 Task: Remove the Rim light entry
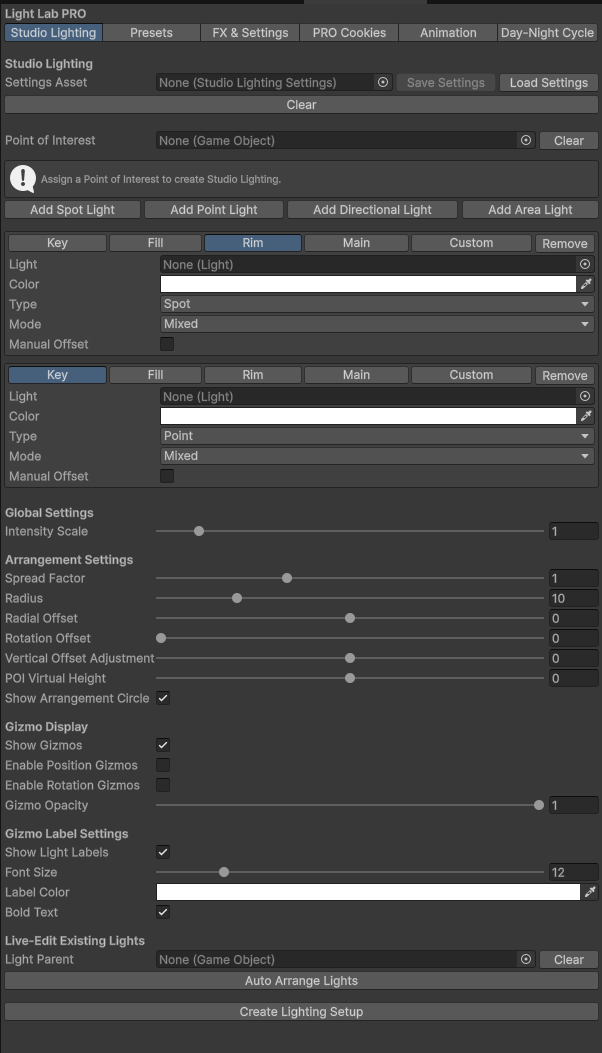tap(564, 243)
